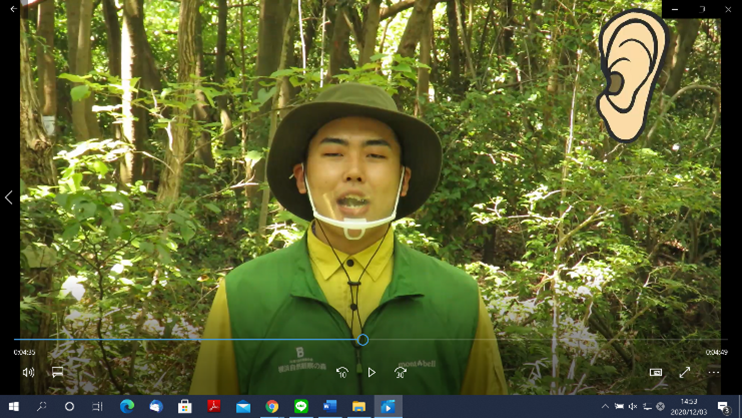The width and height of the screenshot is (742, 418).
Task: Open the volume control in player
Action: pos(28,373)
